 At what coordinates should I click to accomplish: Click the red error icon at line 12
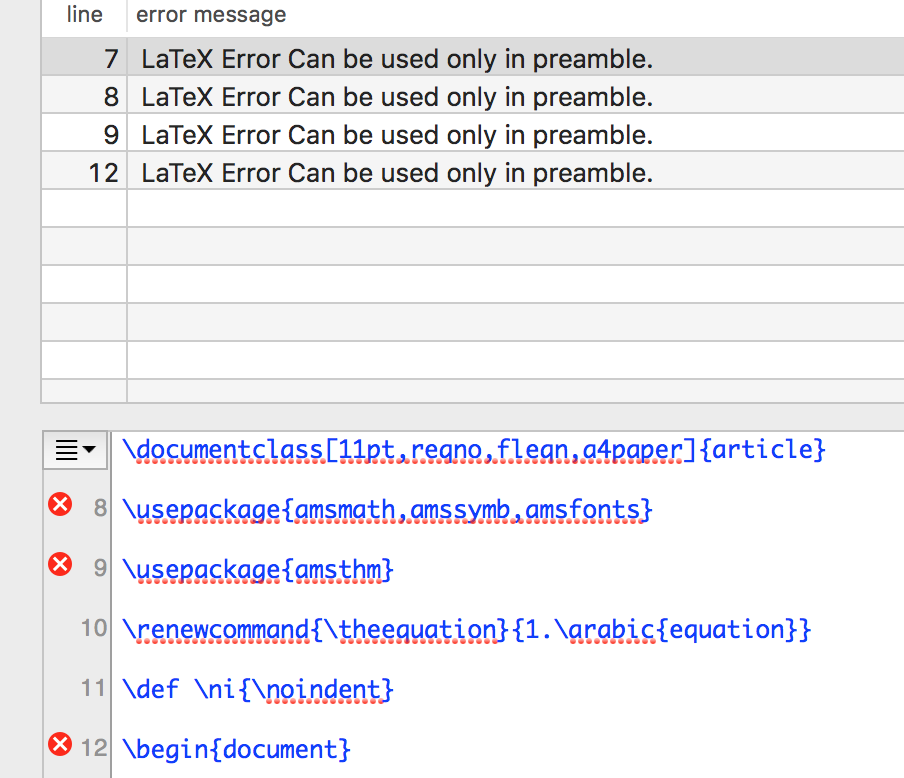[60, 744]
